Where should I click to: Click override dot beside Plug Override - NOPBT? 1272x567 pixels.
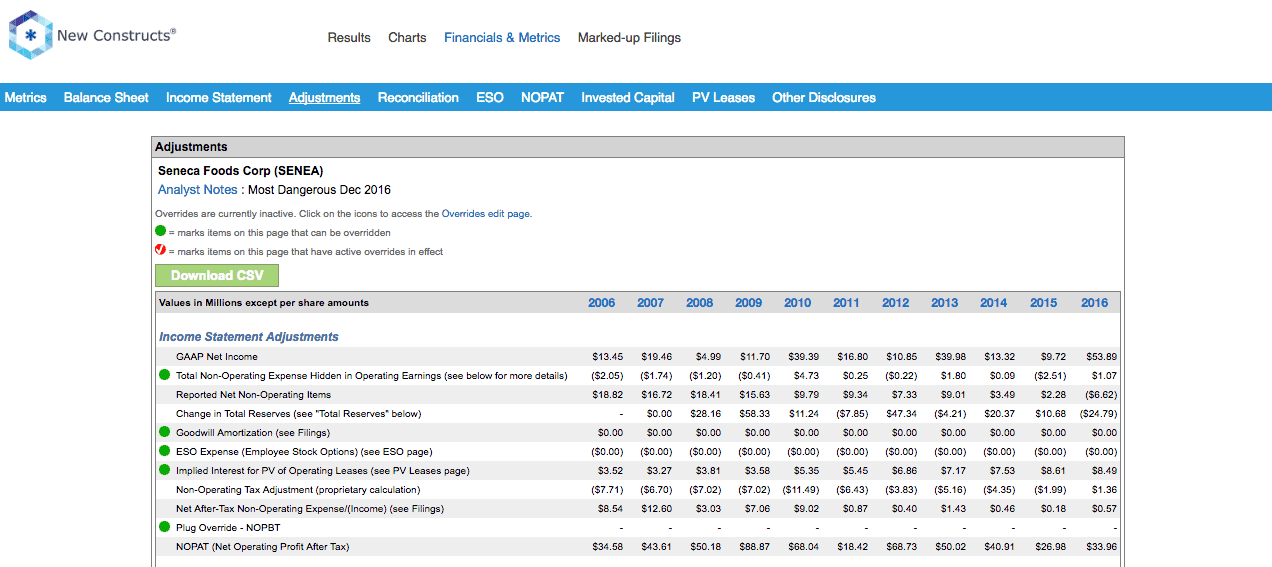[164, 527]
